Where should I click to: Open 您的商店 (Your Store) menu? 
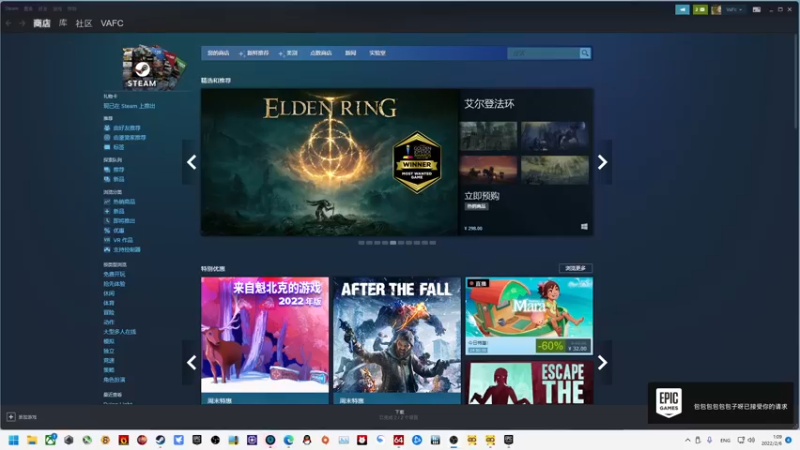[x=218, y=53]
